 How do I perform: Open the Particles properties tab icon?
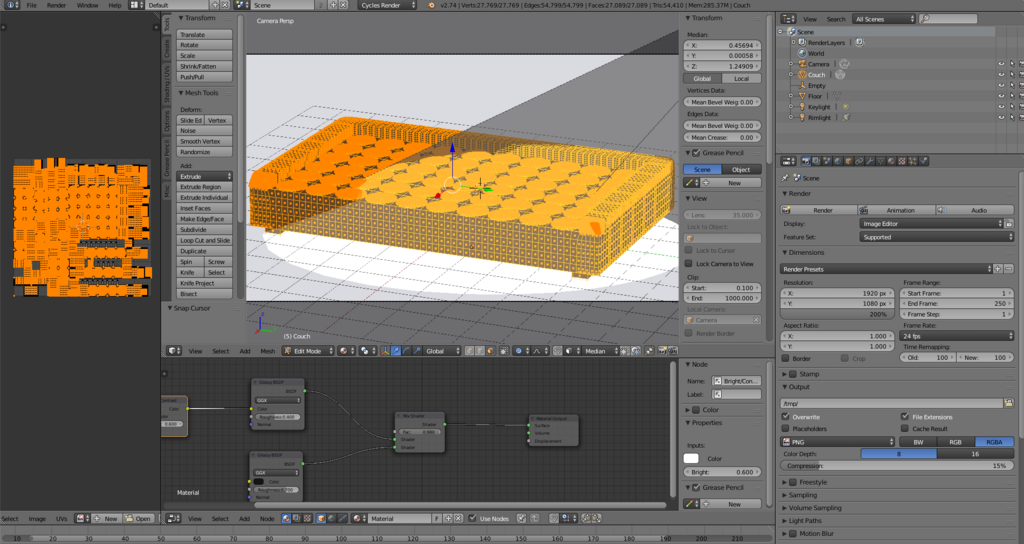click(912, 161)
